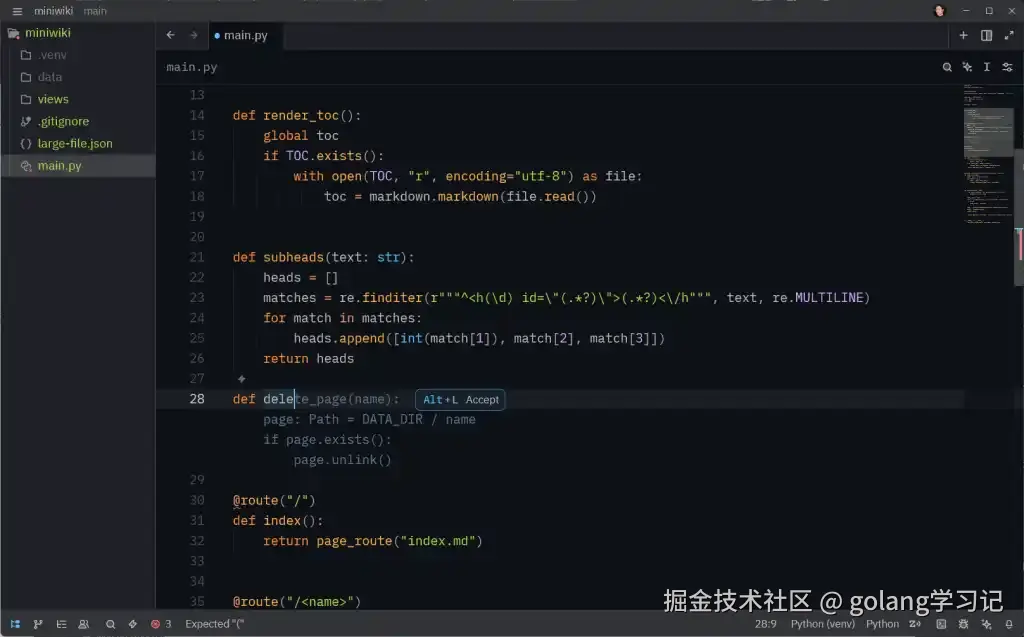Toggle the collaboration panel icon
1024x637 pixels.
pos(84,624)
